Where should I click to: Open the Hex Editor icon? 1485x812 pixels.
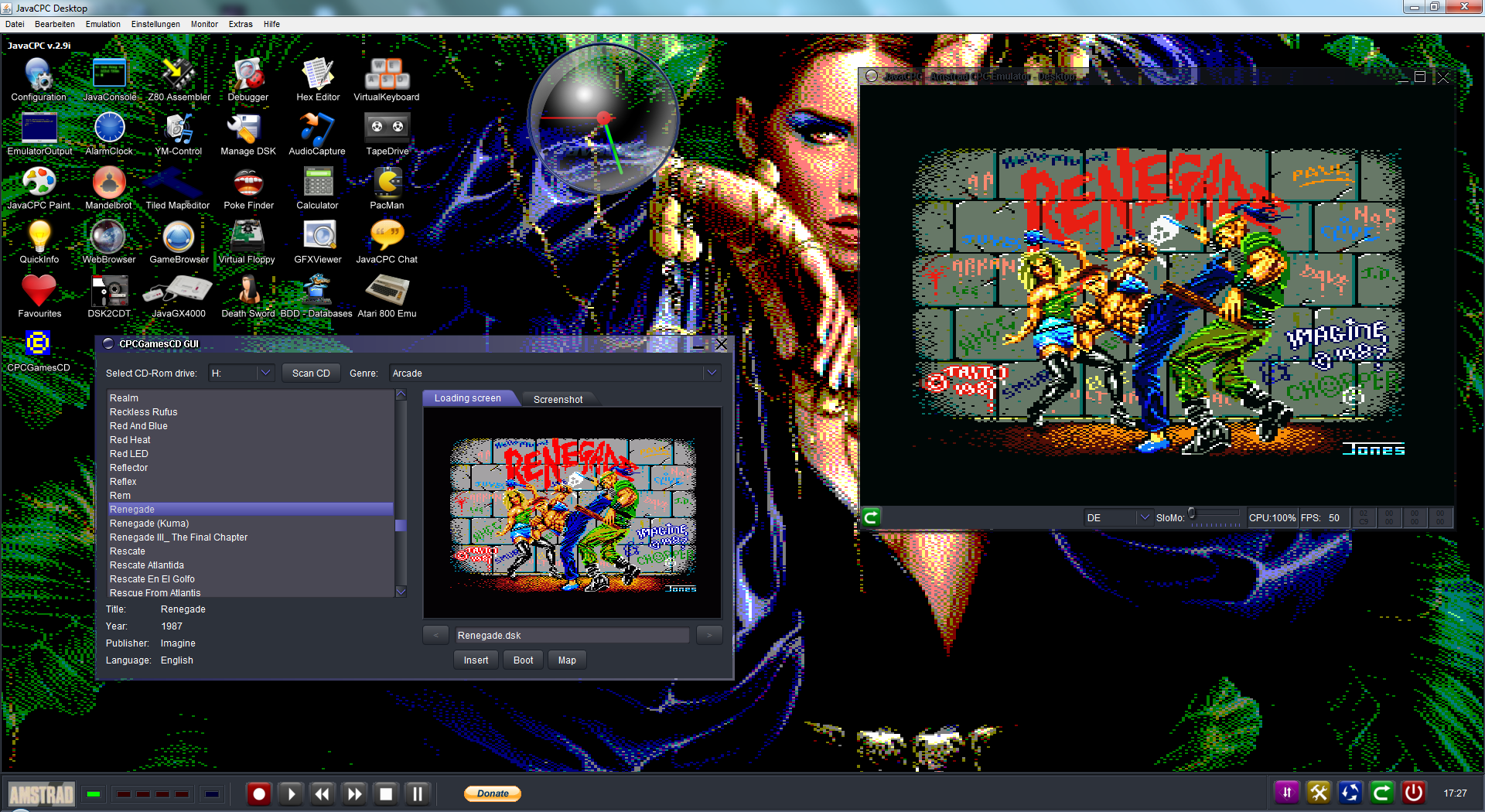(x=318, y=80)
